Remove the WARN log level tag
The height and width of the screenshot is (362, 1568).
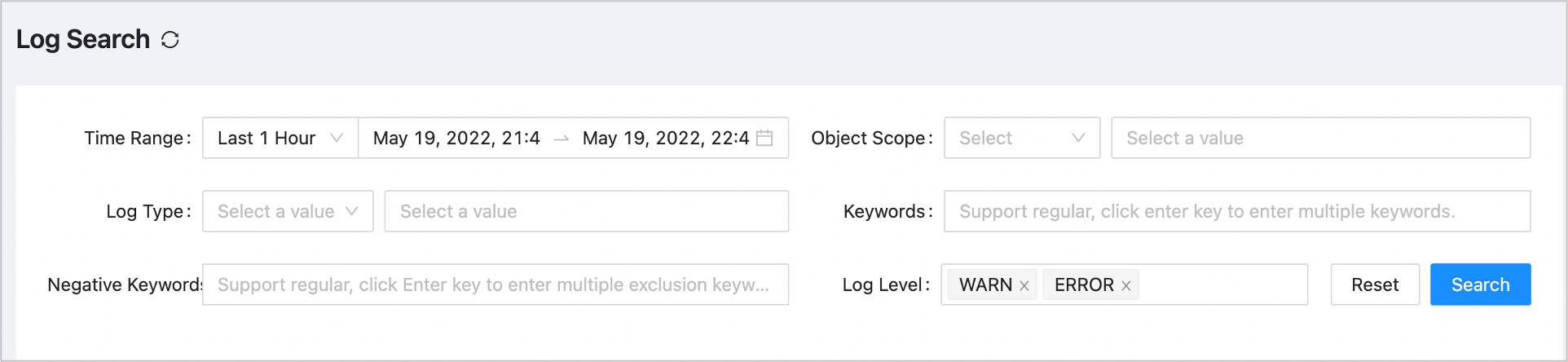tap(1024, 285)
